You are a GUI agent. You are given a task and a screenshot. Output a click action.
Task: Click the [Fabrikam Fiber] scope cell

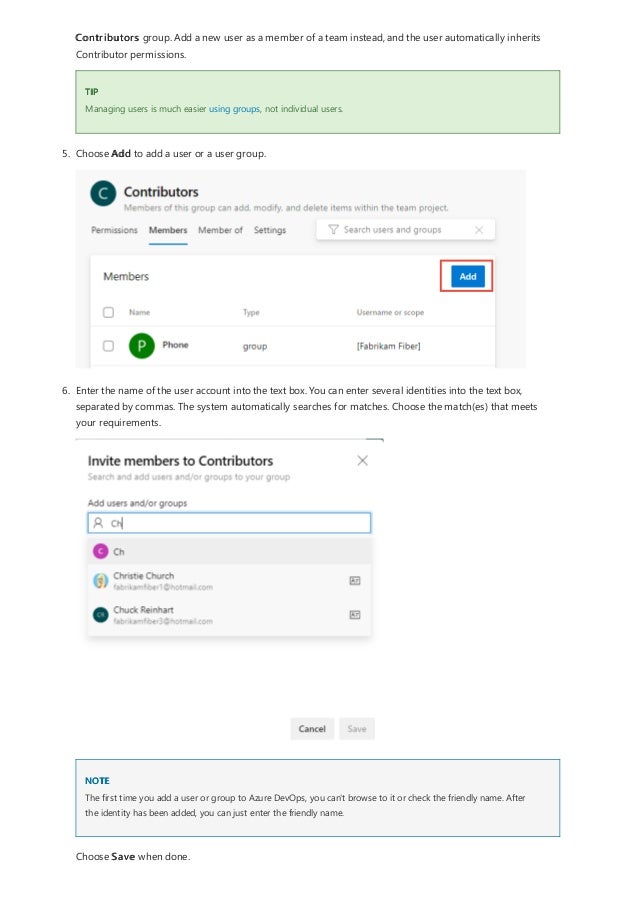coord(388,346)
